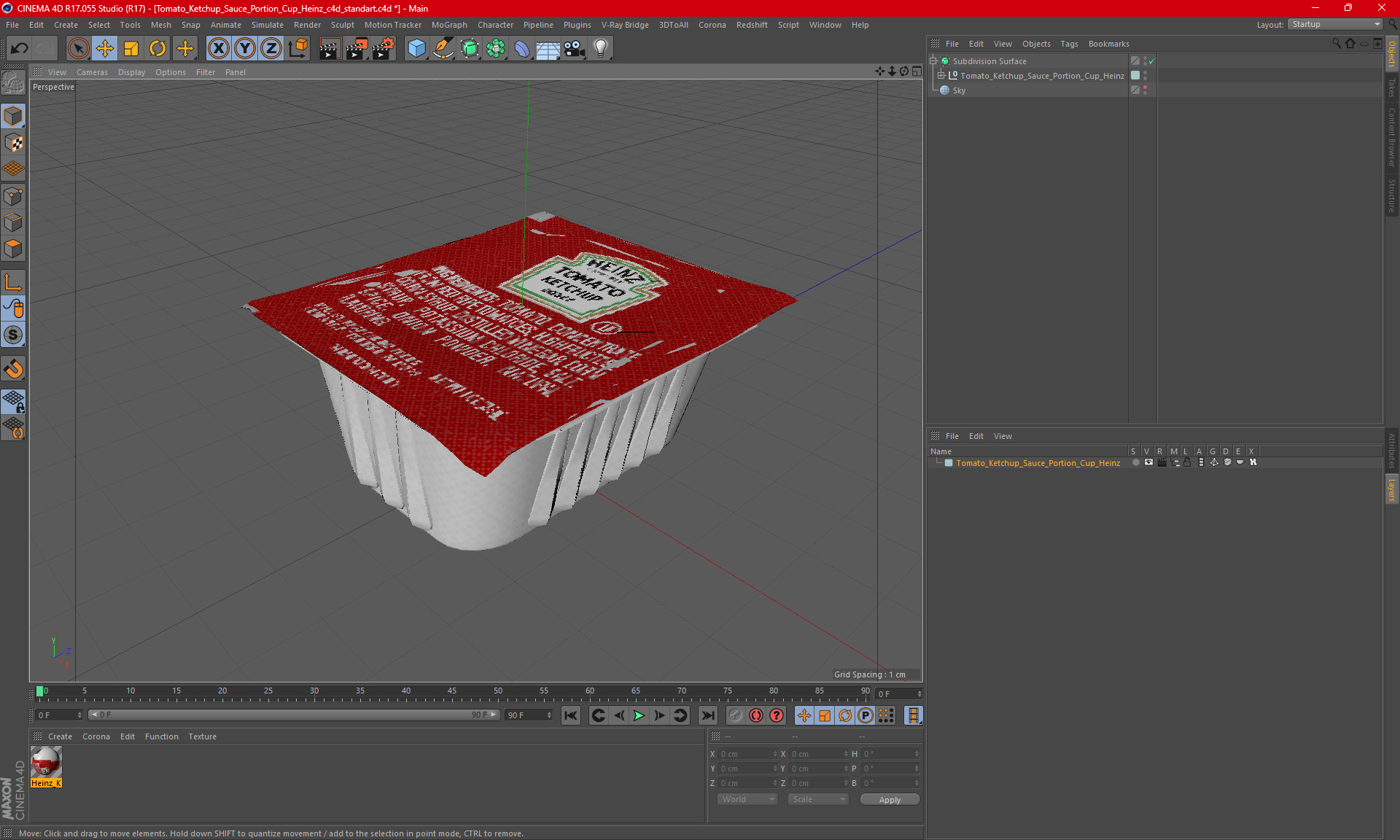Select the Rotate tool
Viewport: 1400px width, 840px height.
click(x=157, y=49)
